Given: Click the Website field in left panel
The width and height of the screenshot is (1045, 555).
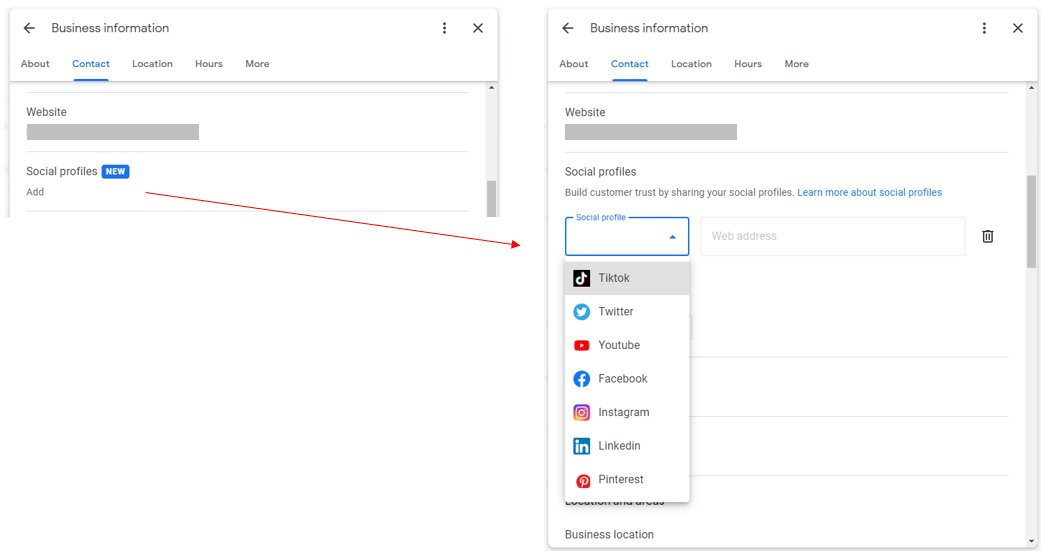Looking at the screenshot, I should pos(113,132).
